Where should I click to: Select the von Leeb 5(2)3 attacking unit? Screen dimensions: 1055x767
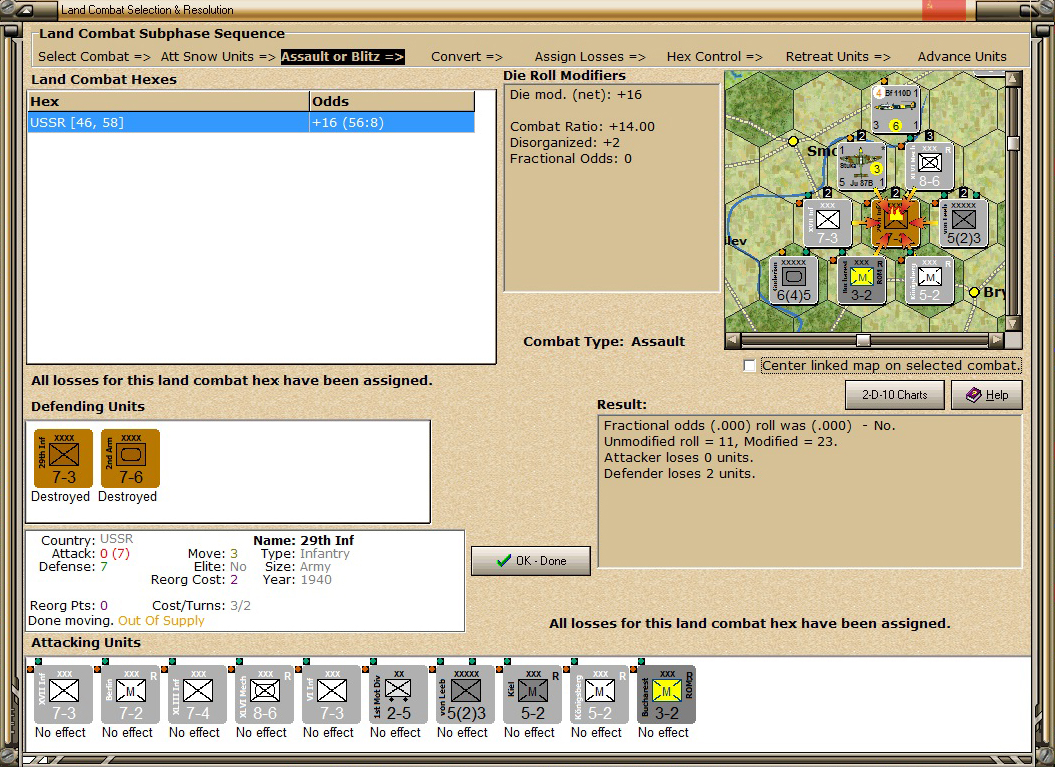[466, 694]
